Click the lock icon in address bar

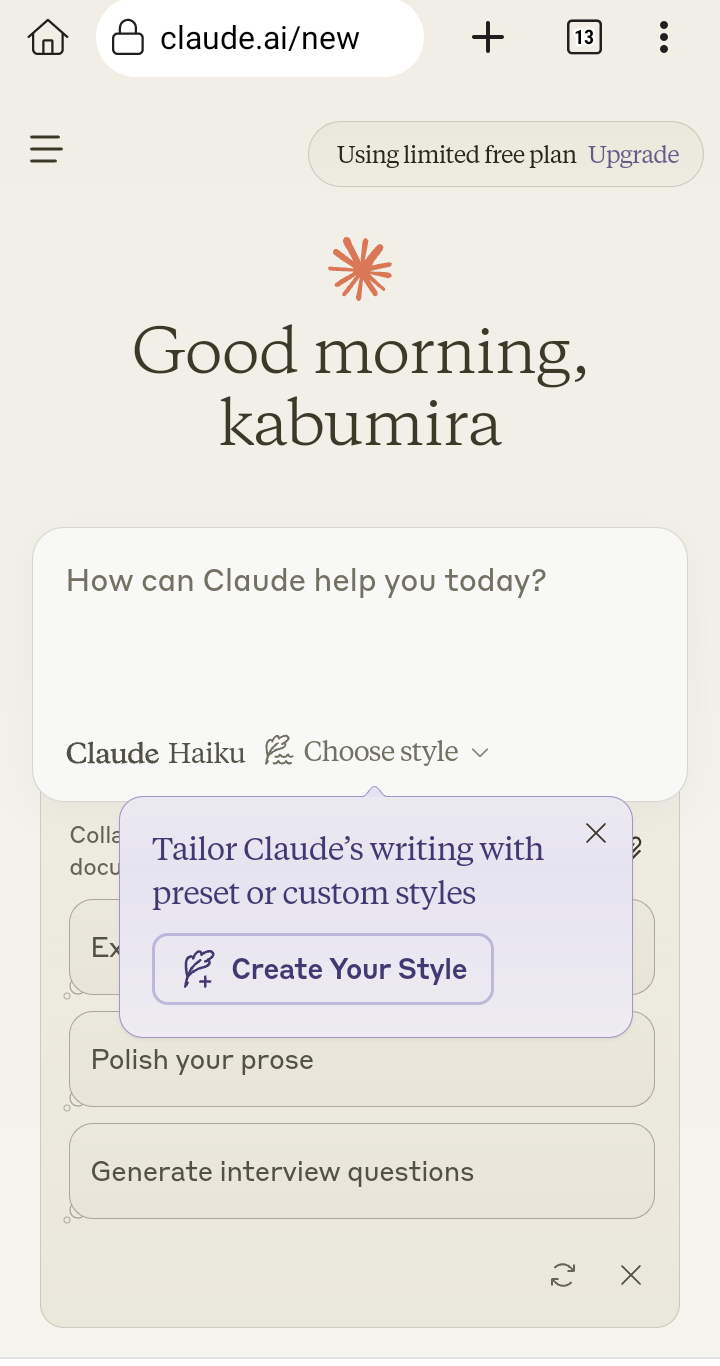pos(128,40)
